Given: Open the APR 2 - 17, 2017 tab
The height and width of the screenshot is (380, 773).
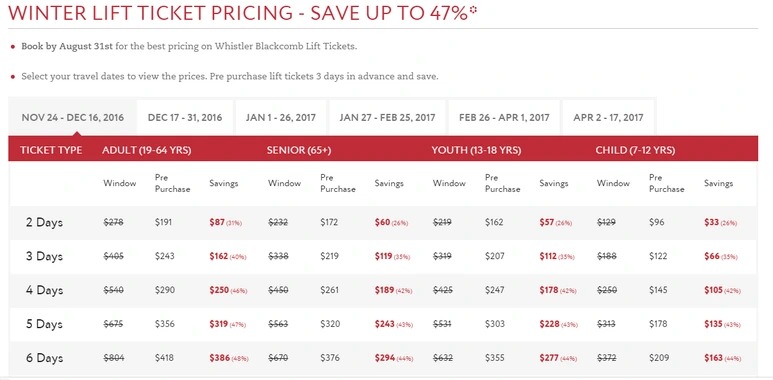Looking at the screenshot, I should click(x=608, y=118).
